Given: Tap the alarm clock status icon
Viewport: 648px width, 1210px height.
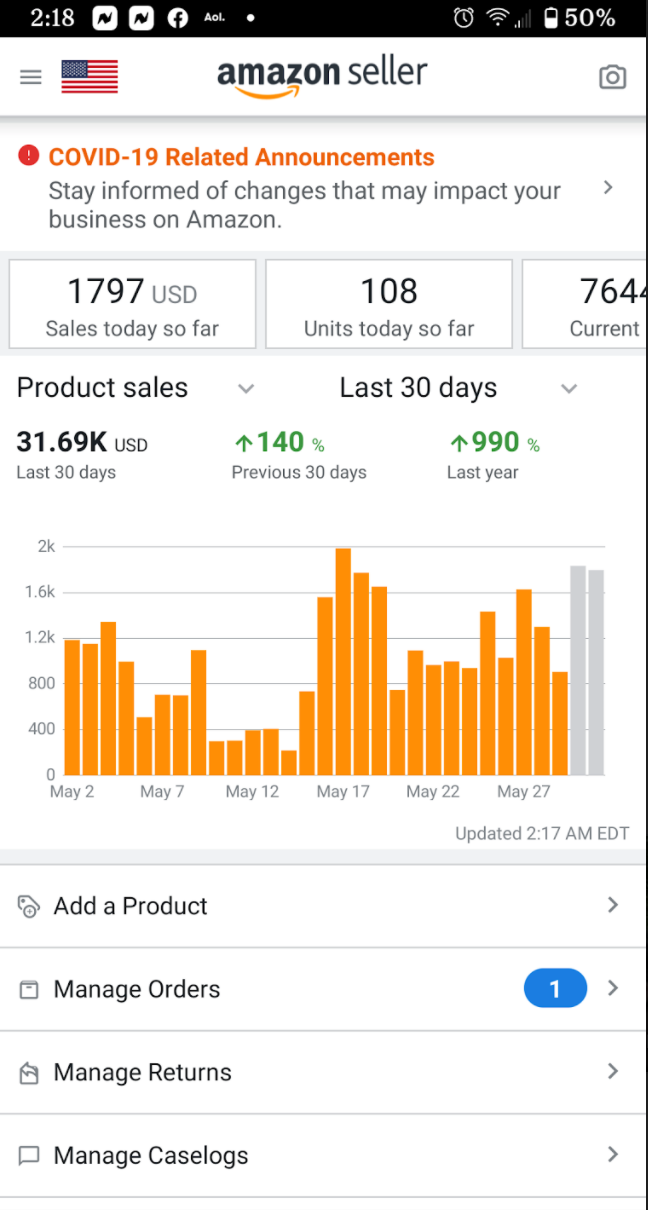Looking at the screenshot, I should (x=463, y=18).
